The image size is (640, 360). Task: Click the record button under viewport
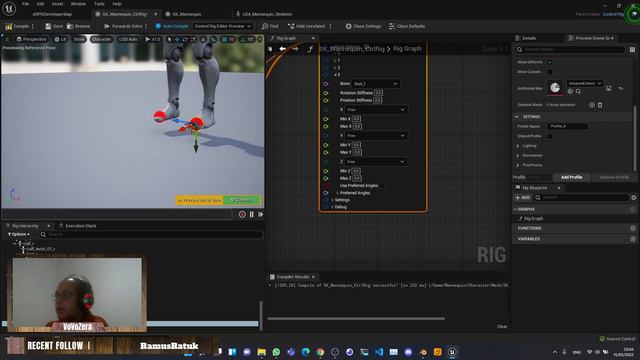[x=242, y=214]
